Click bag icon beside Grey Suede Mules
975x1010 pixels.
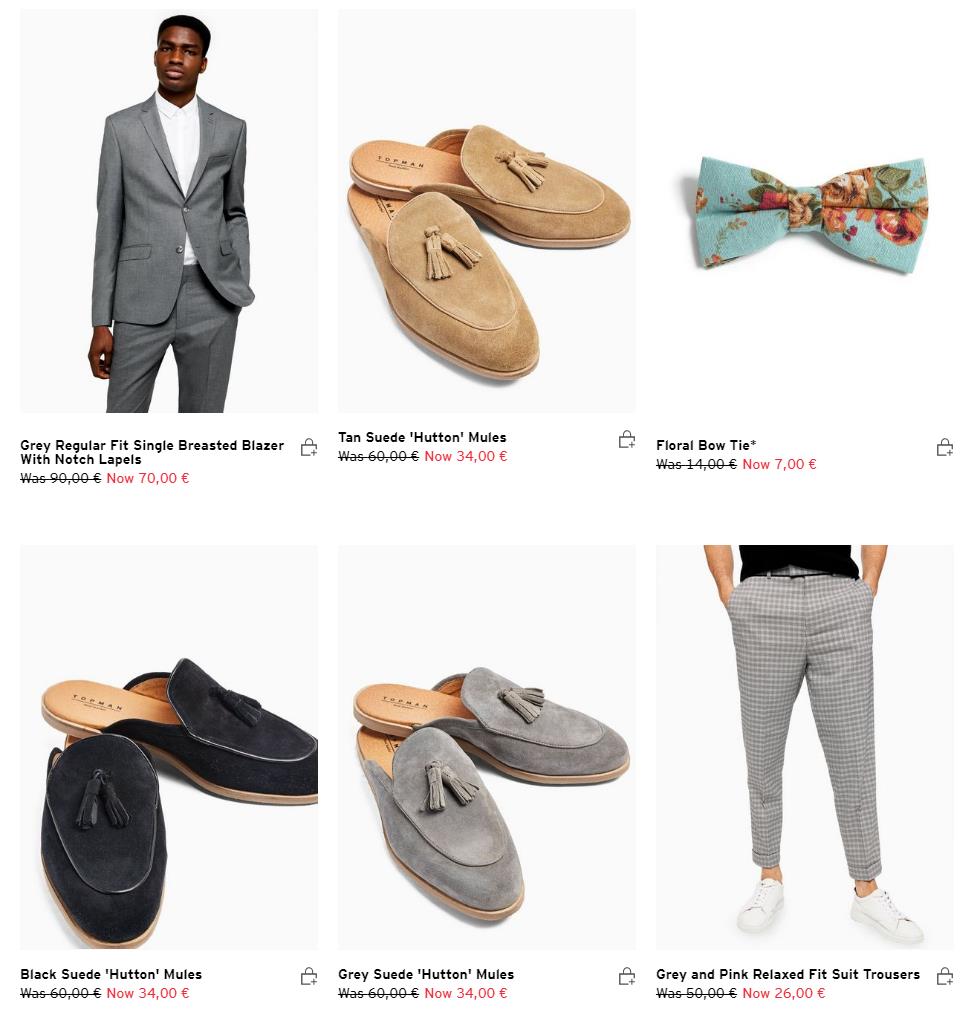tap(627, 977)
